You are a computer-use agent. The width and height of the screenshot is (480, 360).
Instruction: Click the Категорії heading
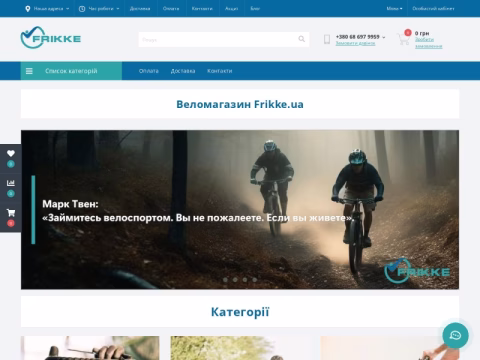[240, 312]
